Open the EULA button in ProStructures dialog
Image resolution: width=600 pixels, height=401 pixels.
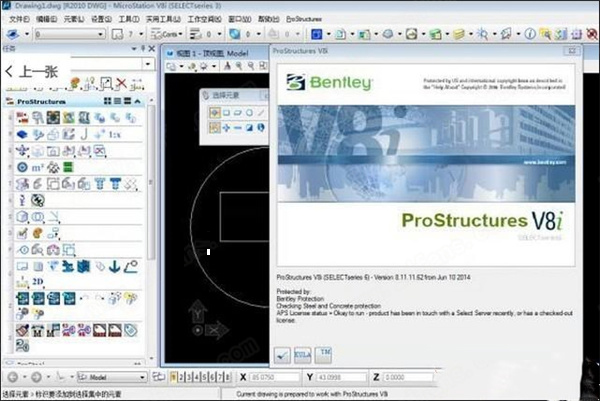(302, 355)
